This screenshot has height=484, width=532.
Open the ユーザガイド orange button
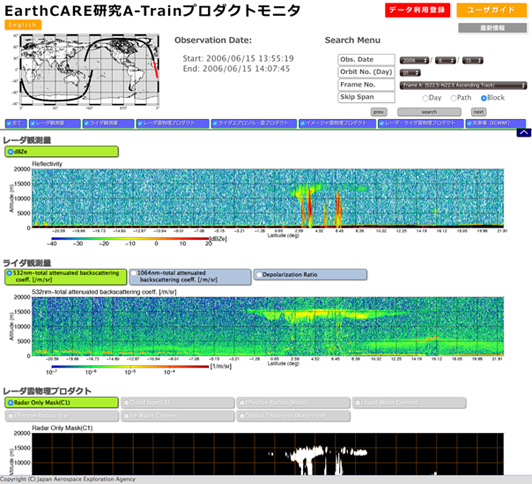(491, 10)
